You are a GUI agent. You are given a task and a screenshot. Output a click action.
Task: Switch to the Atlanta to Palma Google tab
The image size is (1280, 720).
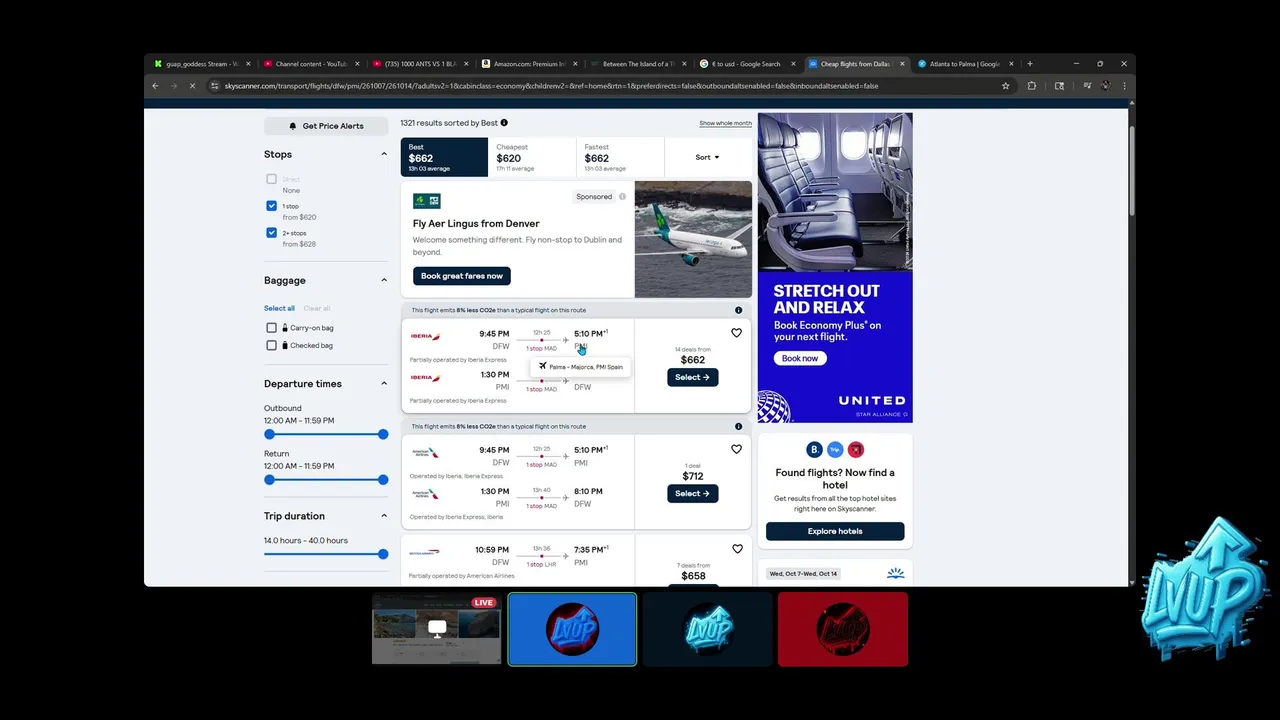[x=964, y=64]
